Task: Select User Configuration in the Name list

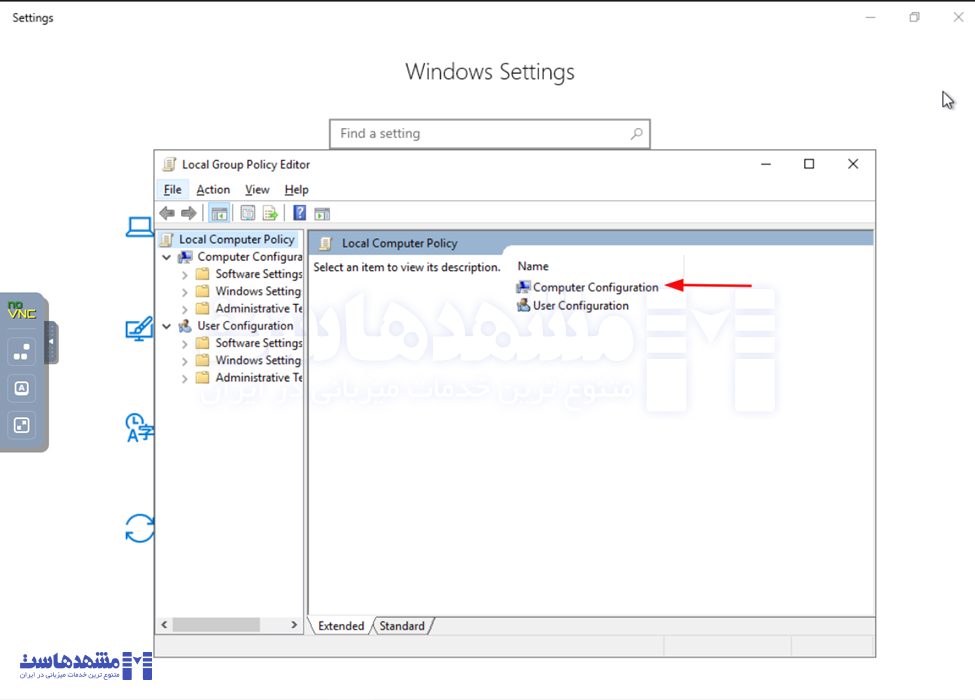Action: point(580,306)
